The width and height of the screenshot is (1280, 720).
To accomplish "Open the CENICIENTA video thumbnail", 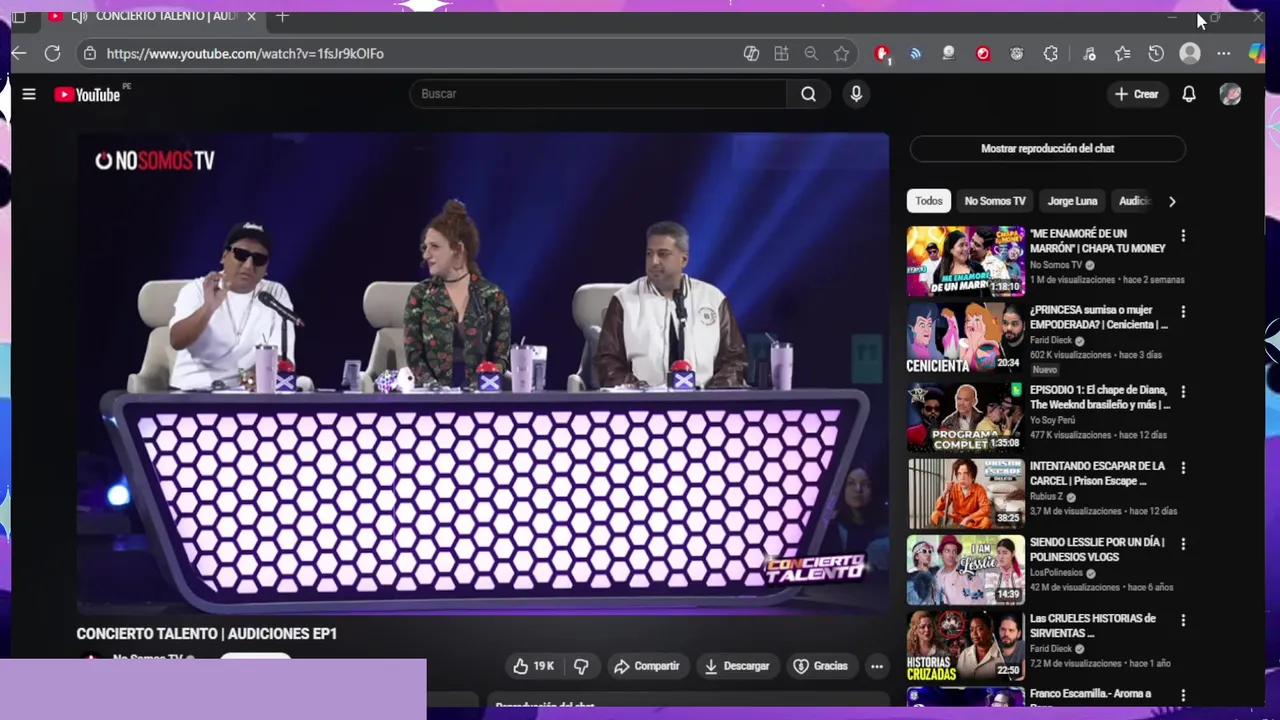I will click(x=965, y=338).
